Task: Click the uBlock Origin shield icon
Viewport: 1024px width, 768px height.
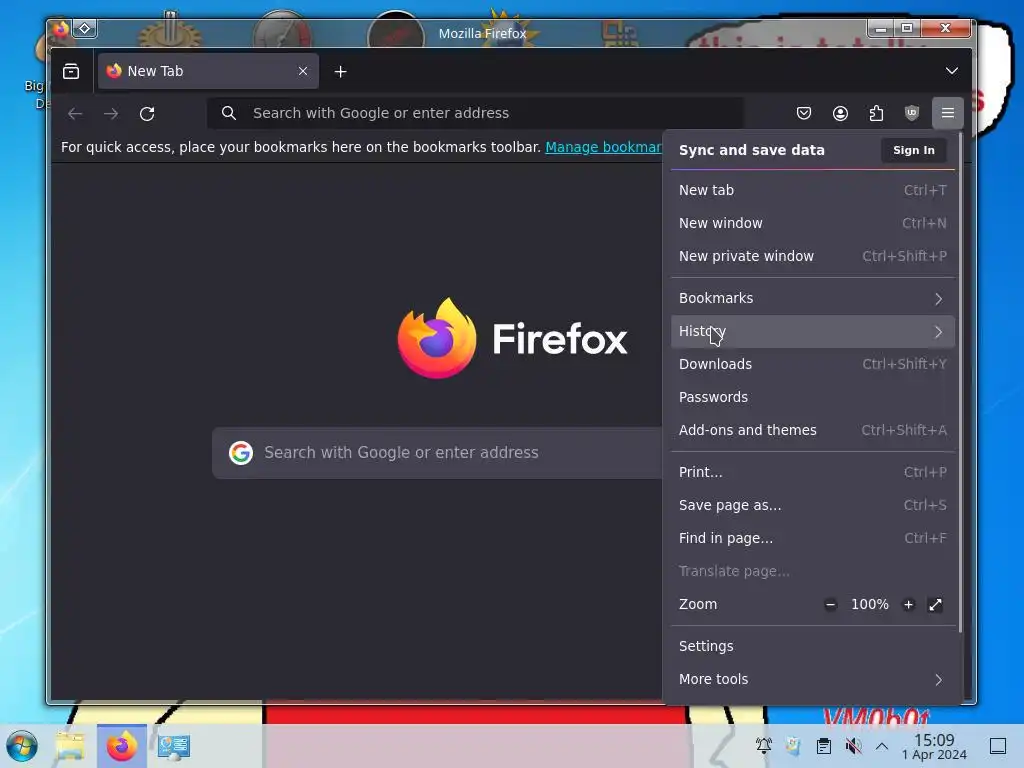Action: point(912,113)
